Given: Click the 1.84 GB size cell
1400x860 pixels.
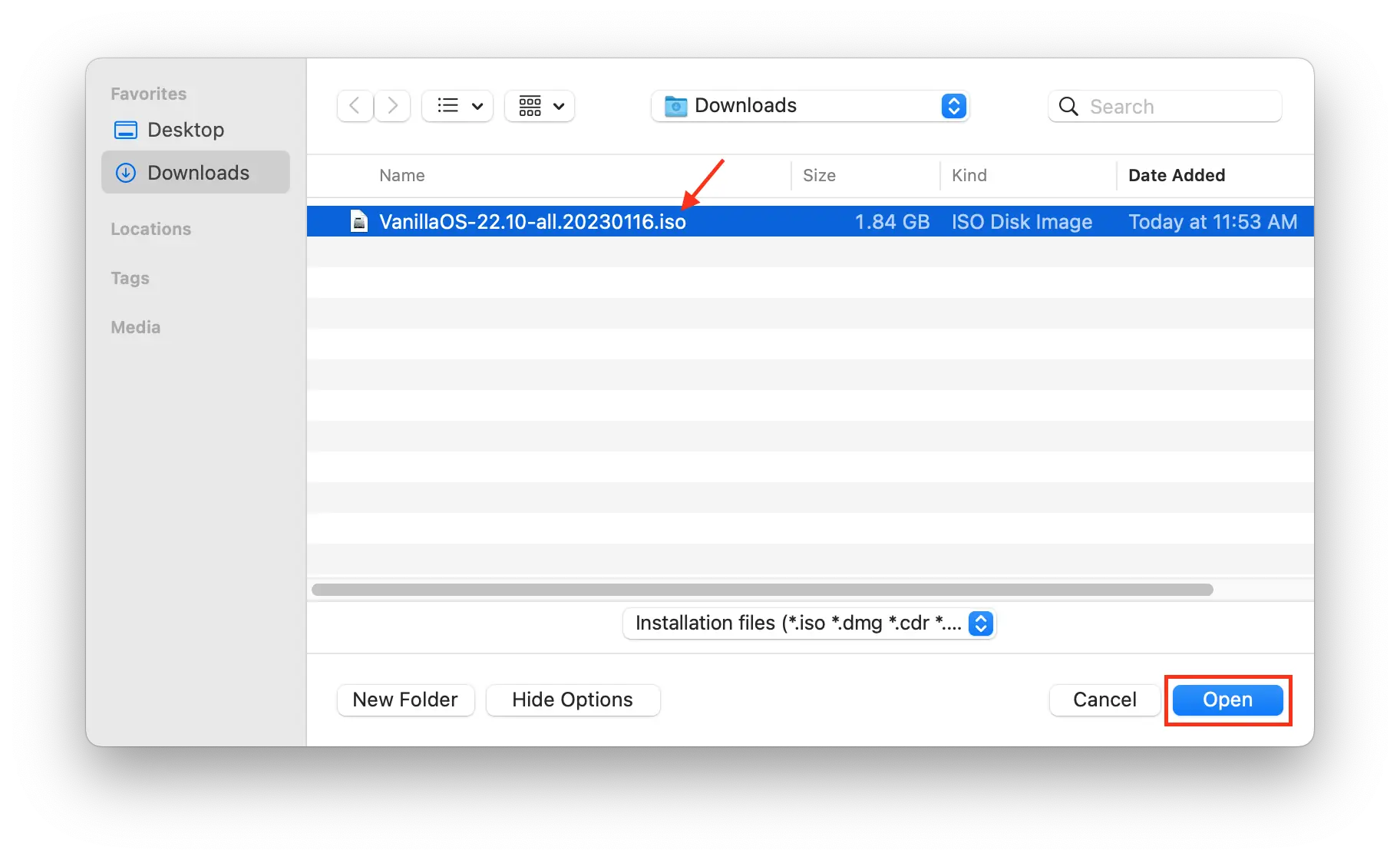Looking at the screenshot, I should (893, 222).
